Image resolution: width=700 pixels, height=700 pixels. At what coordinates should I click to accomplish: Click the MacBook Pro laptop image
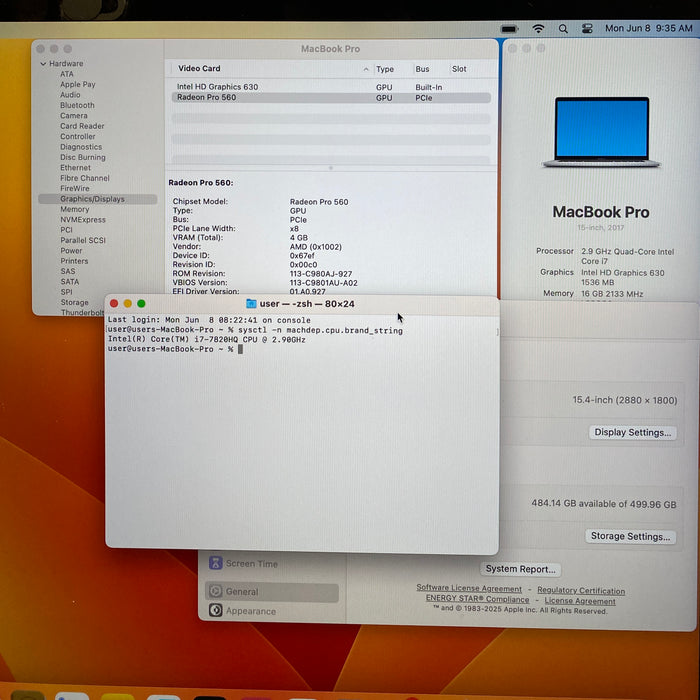(x=601, y=133)
